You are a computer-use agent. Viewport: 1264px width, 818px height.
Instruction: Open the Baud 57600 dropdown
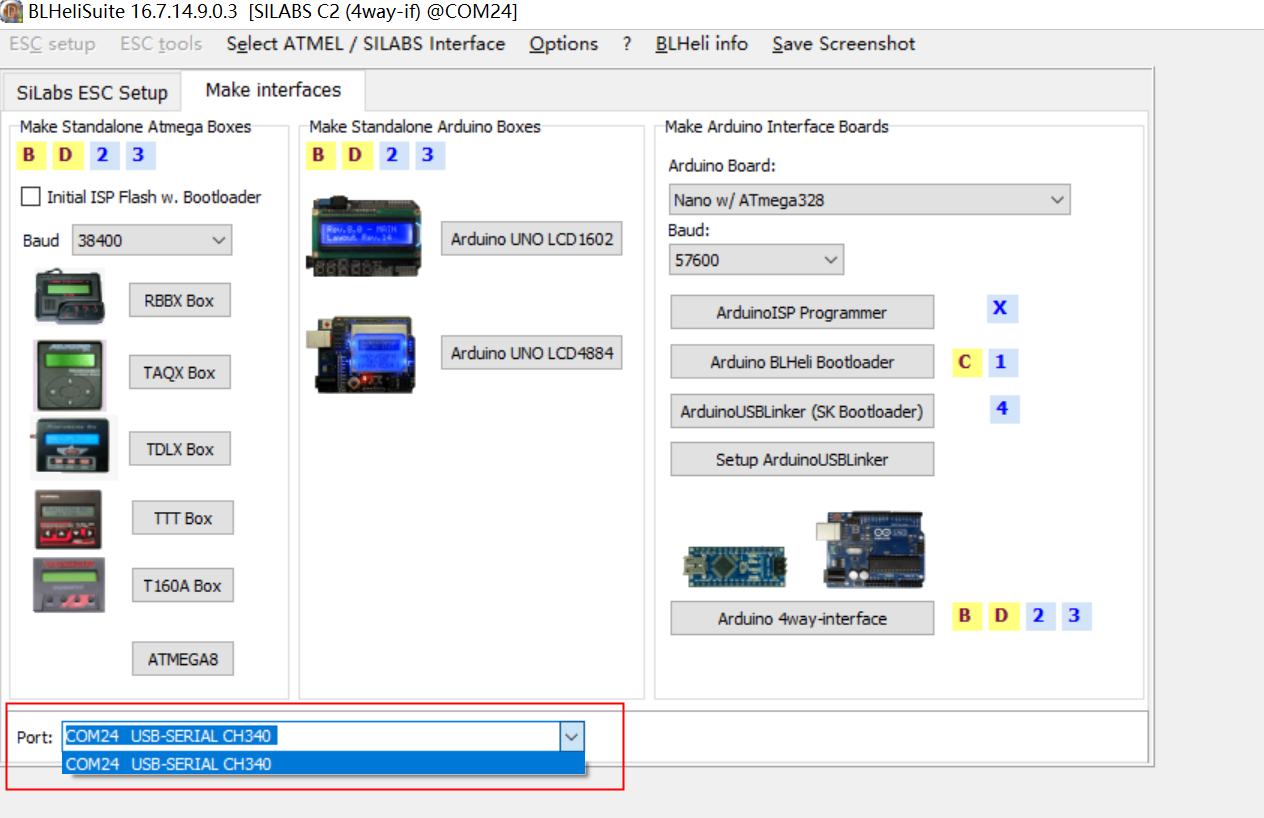click(756, 260)
